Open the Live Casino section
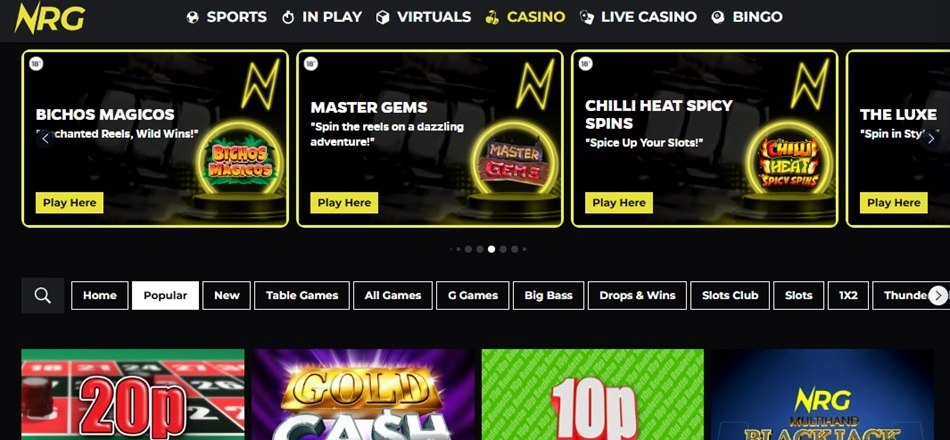The width and height of the screenshot is (950, 440). tap(638, 17)
